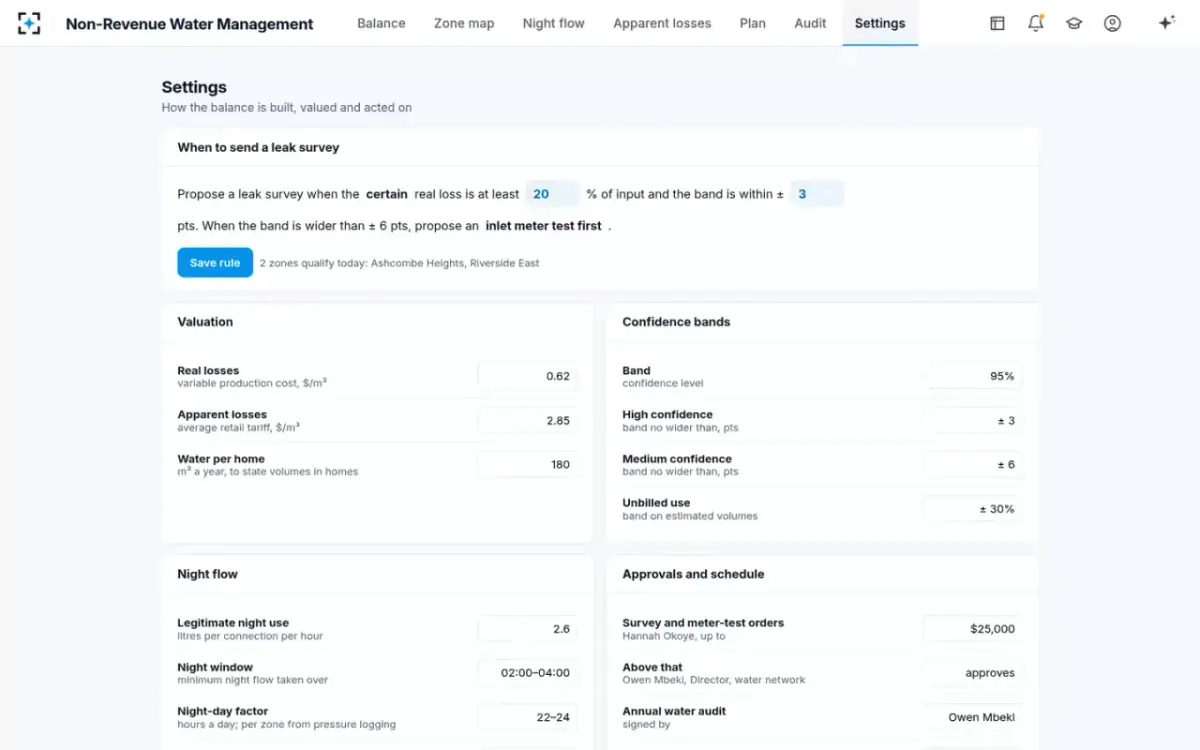Click the Night flow section heading
The height and width of the screenshot is (750, 1200).
207,574
